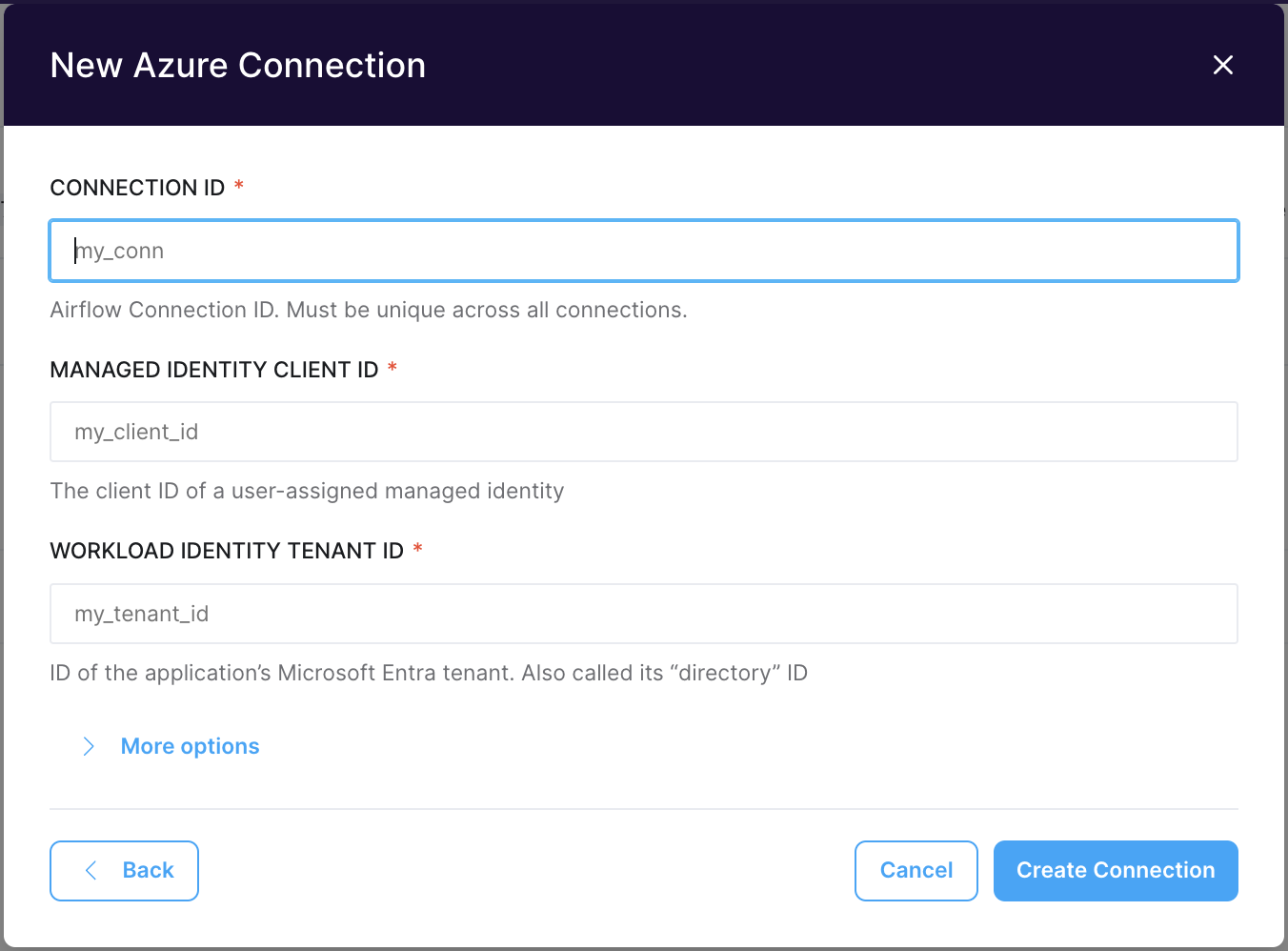Click the CONNECTION ID field label
Viewport: 1288px width, 951px height.
pos(137,188)
